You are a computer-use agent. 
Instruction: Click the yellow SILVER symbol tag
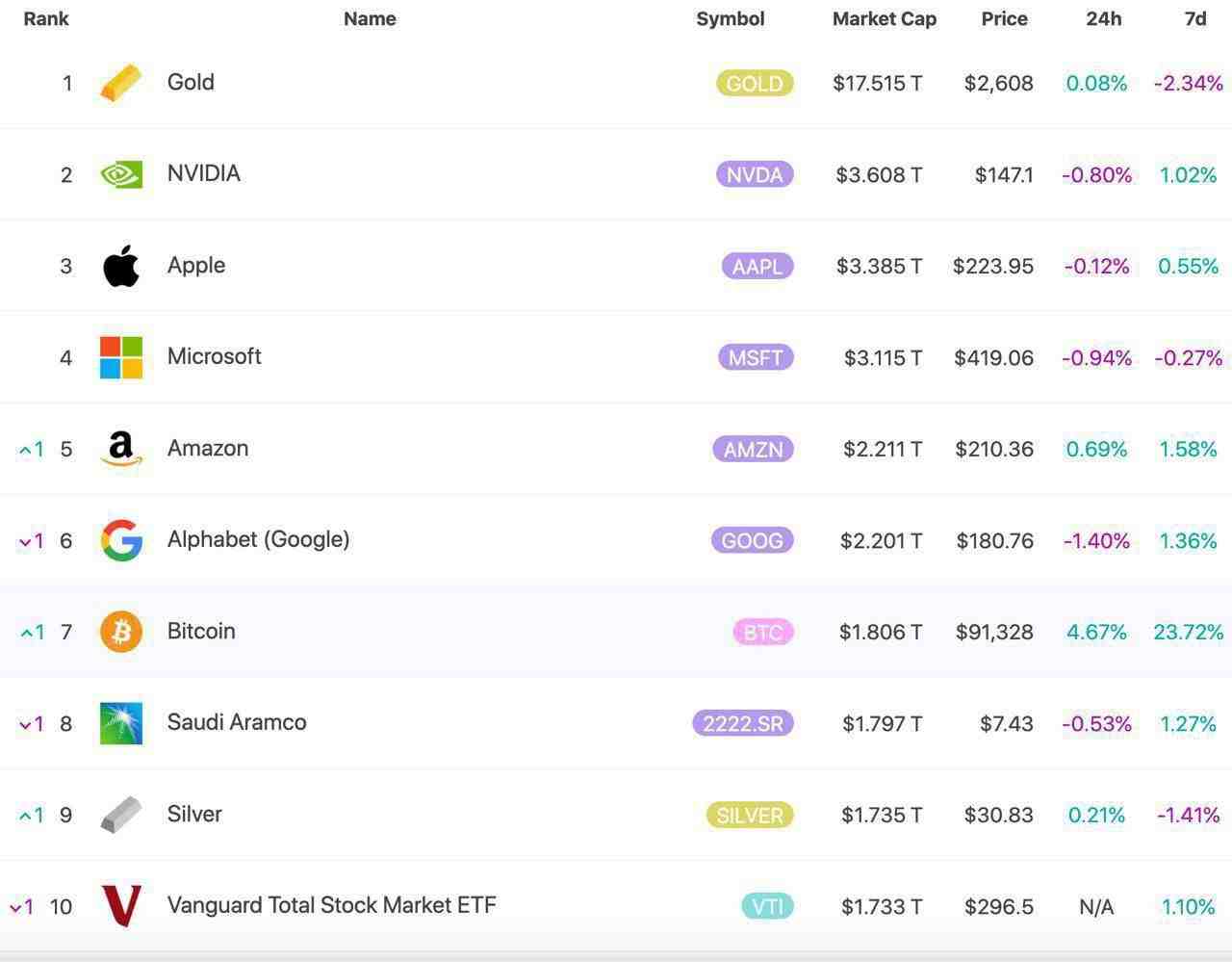click(749, 816)
